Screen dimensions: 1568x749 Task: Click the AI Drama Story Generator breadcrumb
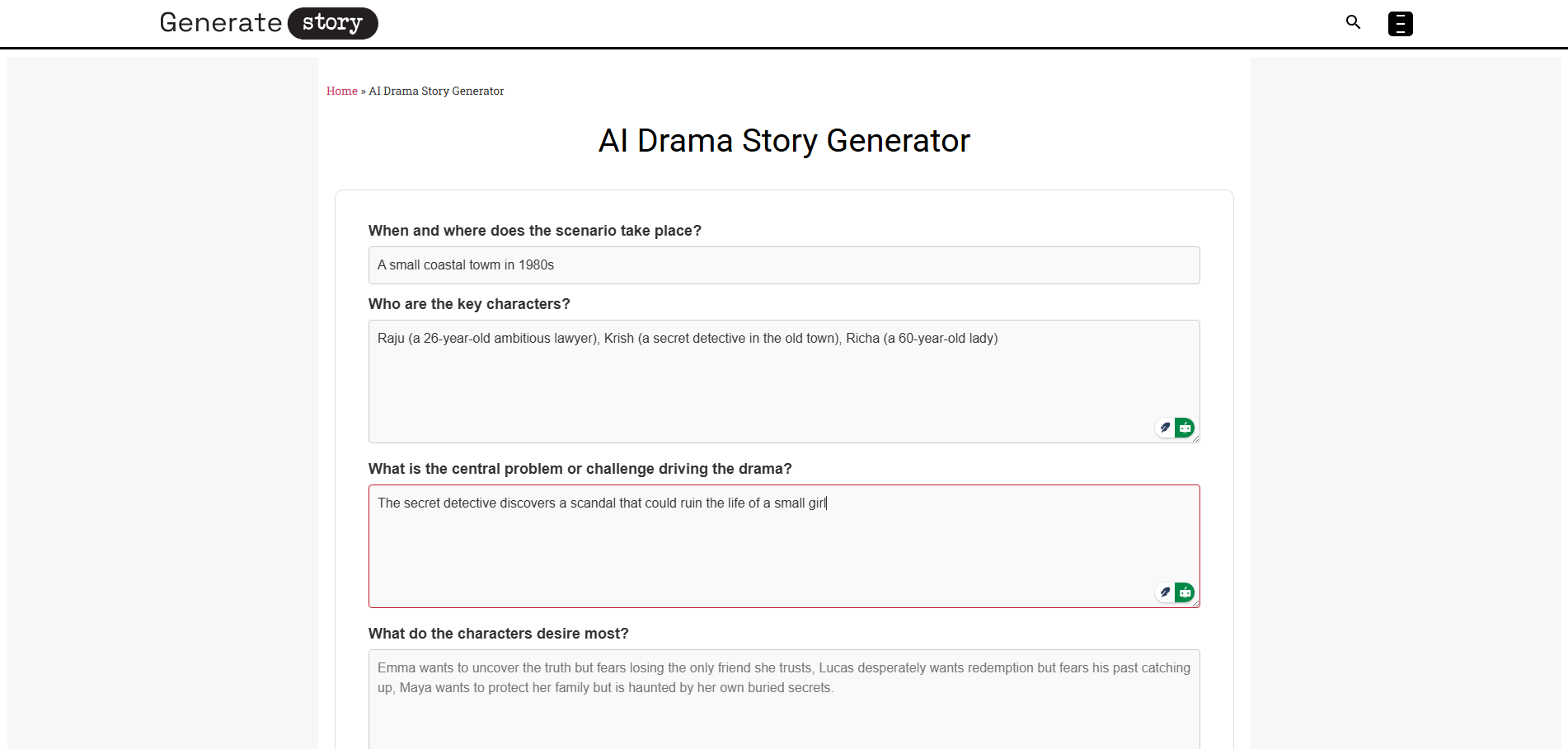(436, 91)
